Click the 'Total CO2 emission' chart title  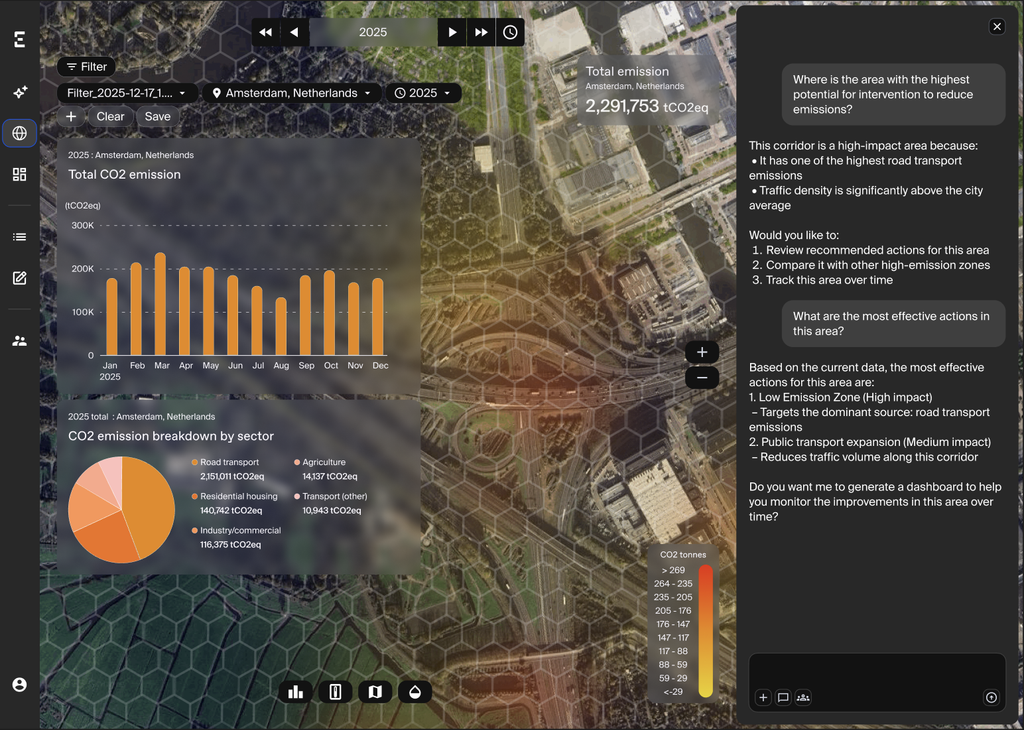124,174
